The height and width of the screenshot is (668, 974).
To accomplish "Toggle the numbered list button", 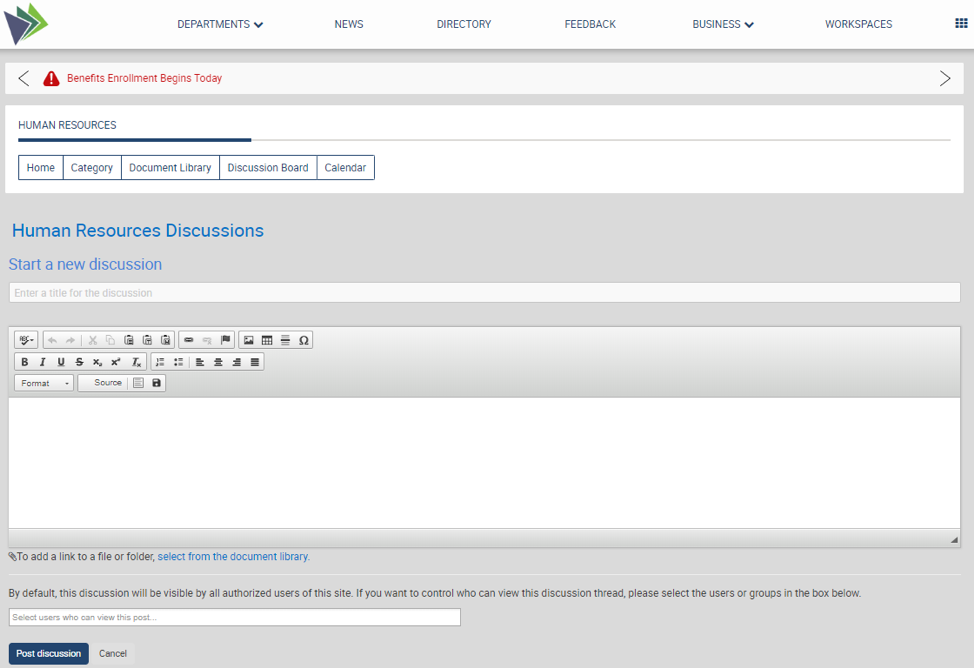I will (160, 362).
